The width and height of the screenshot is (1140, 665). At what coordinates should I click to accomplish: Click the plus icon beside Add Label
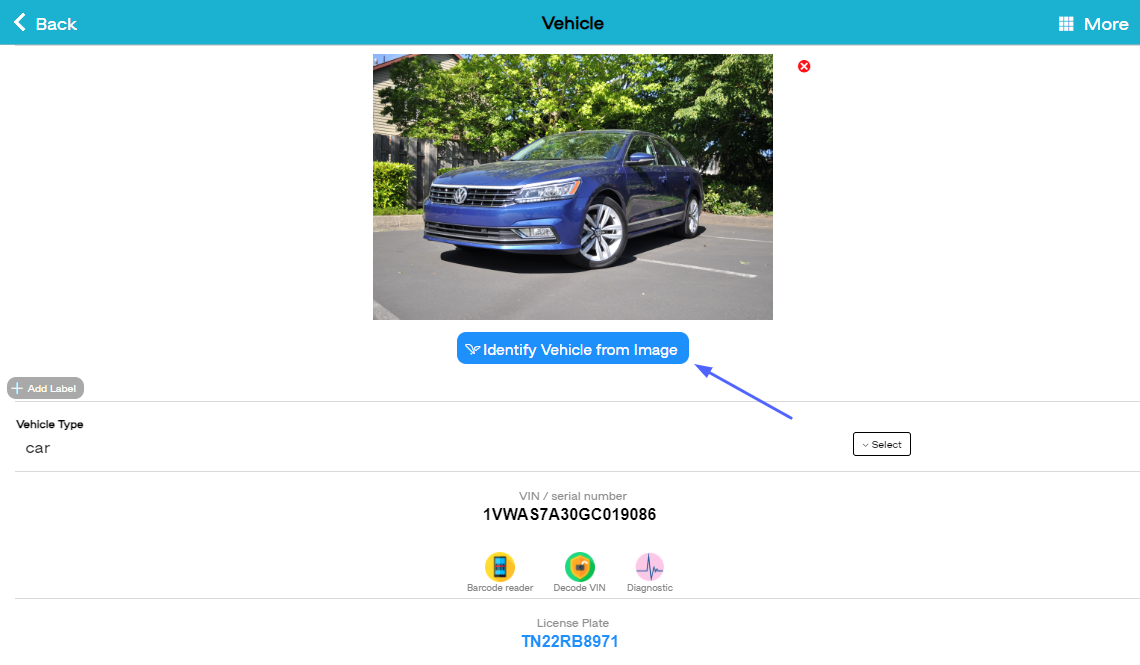click(x=17, y=388)
